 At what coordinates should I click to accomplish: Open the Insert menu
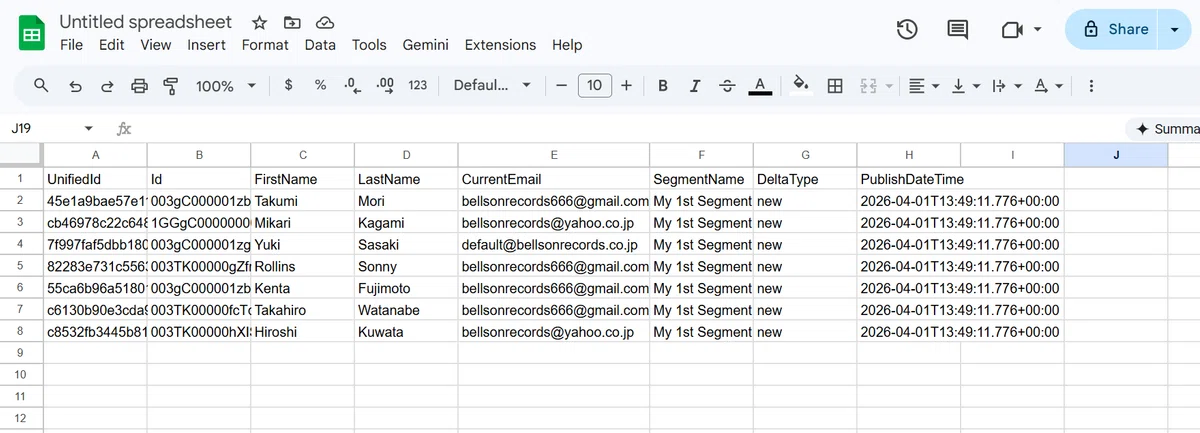[x=206, y=45]
